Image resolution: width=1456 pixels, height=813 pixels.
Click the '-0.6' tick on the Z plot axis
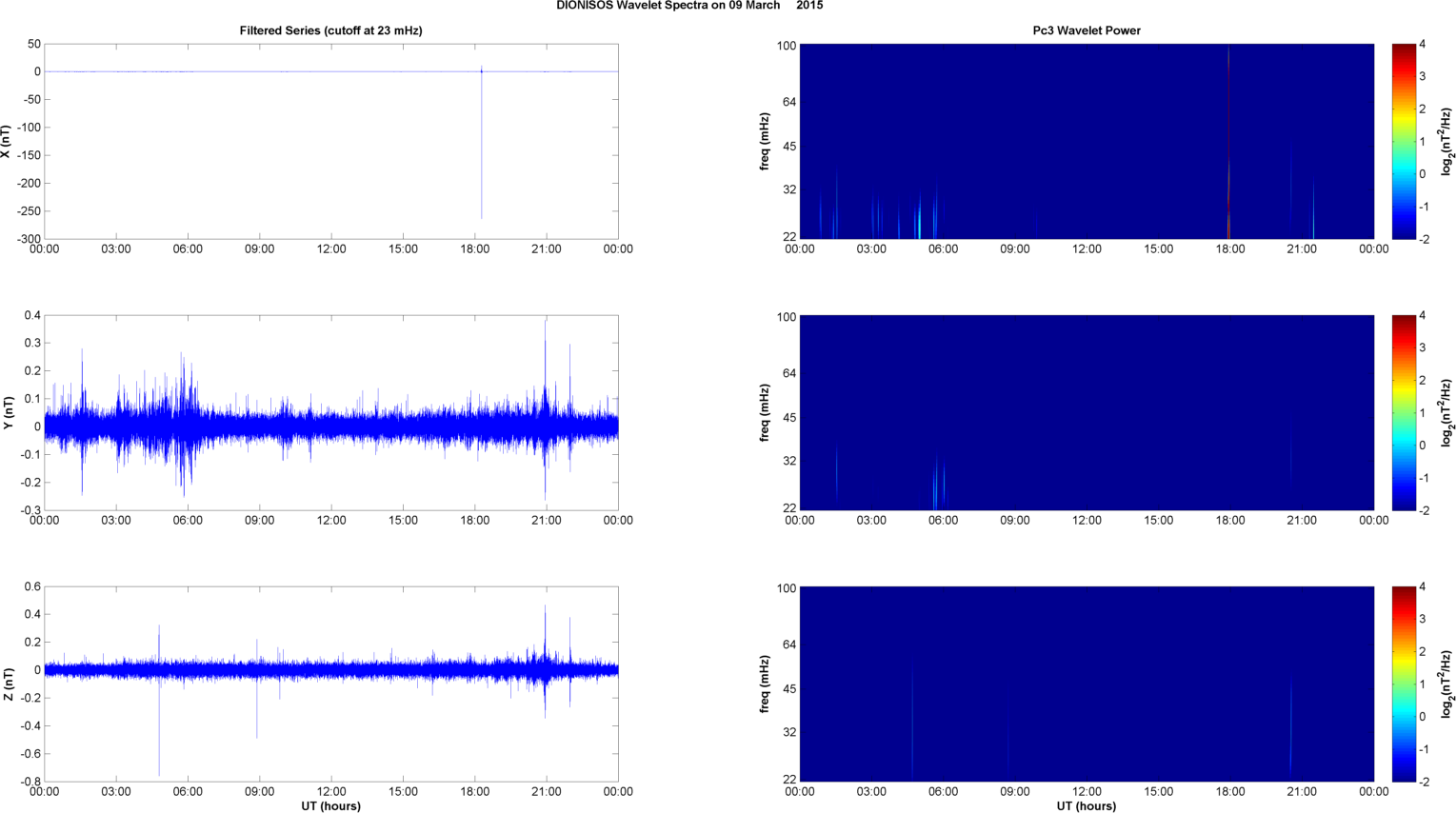30,754
